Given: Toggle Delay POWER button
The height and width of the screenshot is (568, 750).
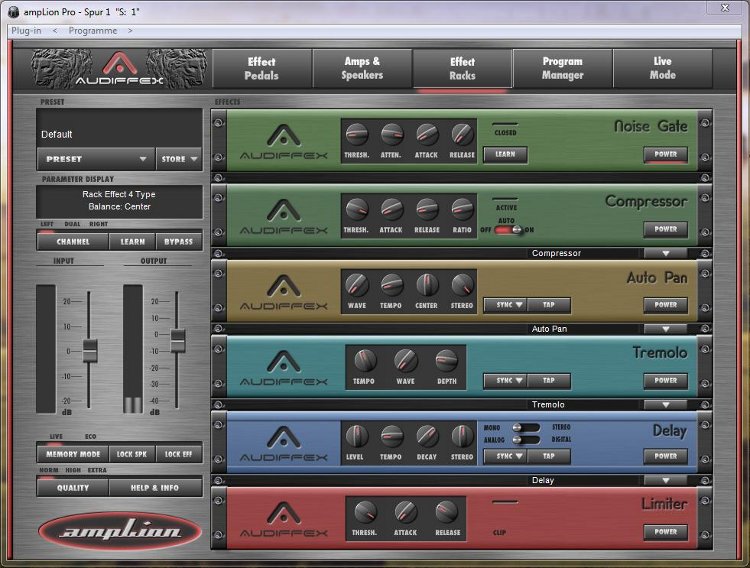Looking at the screenshot, I should [x=665, y=456].
